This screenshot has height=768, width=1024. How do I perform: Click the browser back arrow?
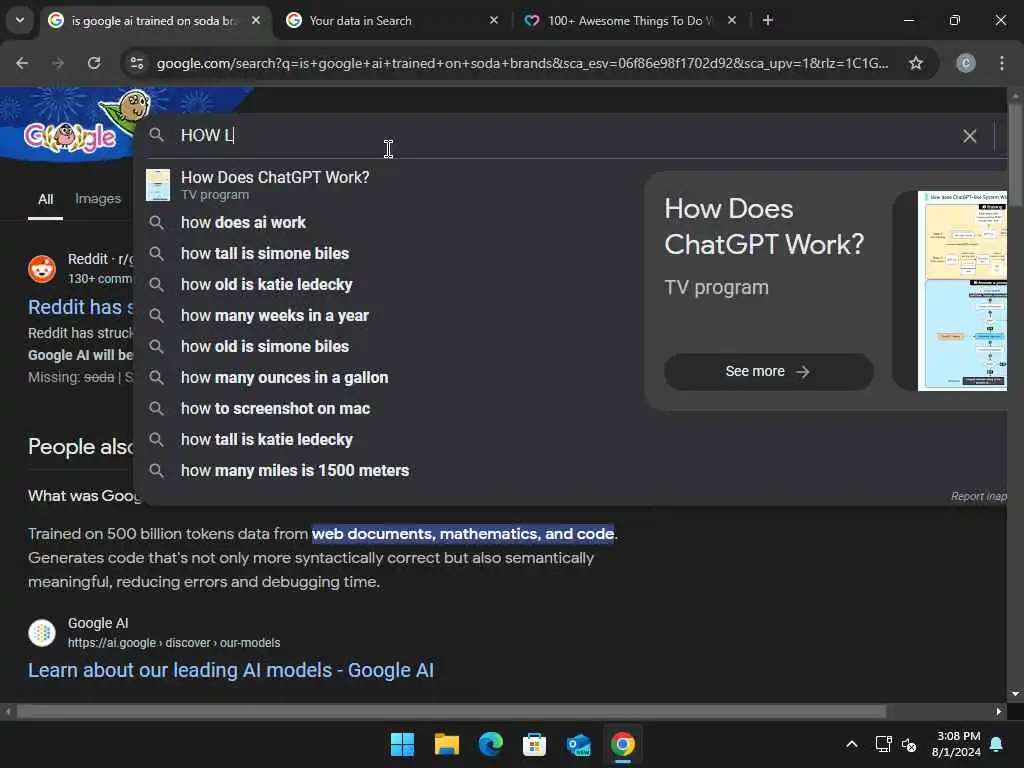coord(22,63)
